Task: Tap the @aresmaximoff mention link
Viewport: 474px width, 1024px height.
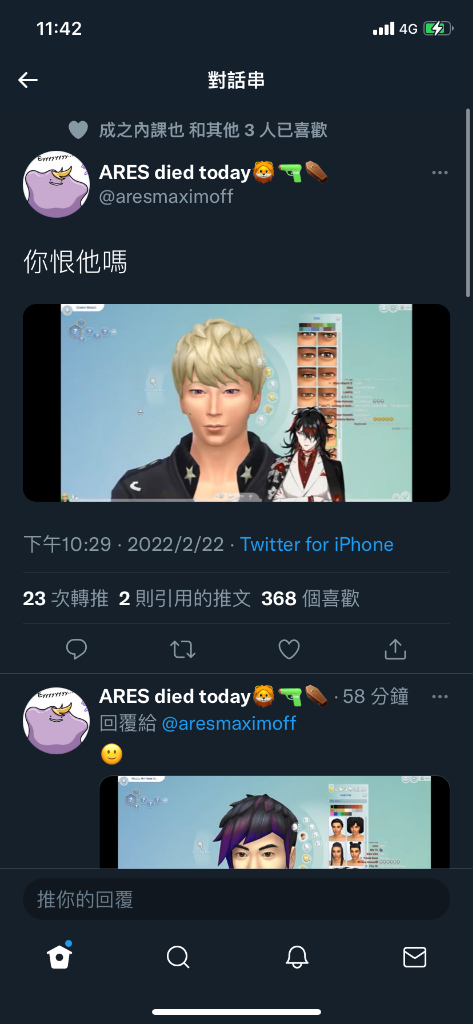Action: coord(229,723)
